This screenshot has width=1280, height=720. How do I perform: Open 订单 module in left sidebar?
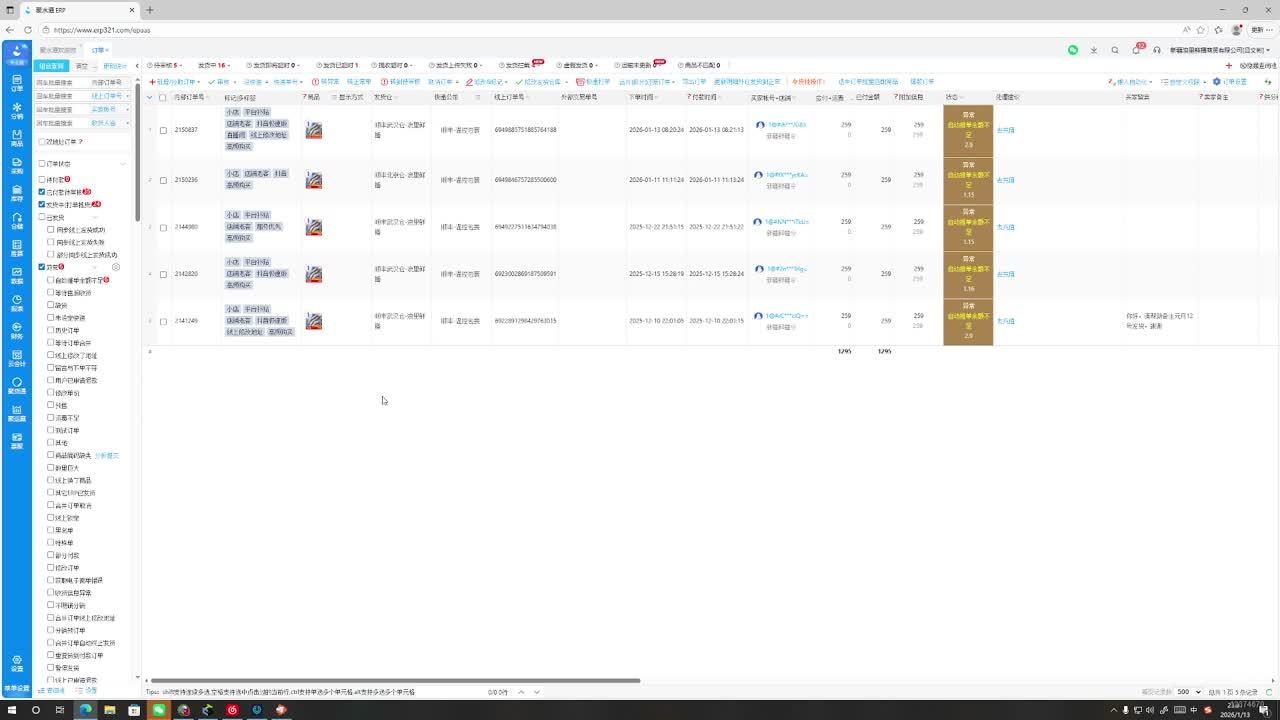pyautogui.click(x=16, y=82)
